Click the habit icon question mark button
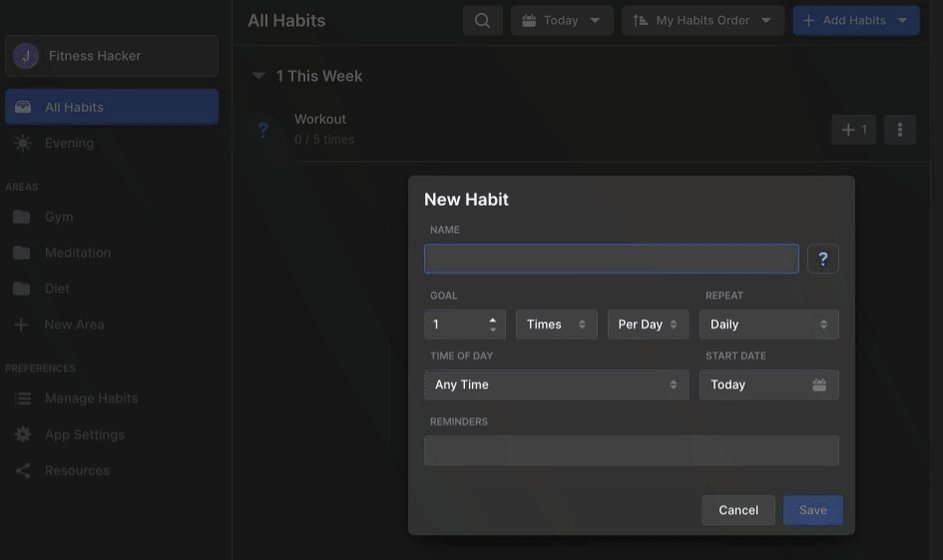Screen dimensions: 943x560 pos(823,259)
